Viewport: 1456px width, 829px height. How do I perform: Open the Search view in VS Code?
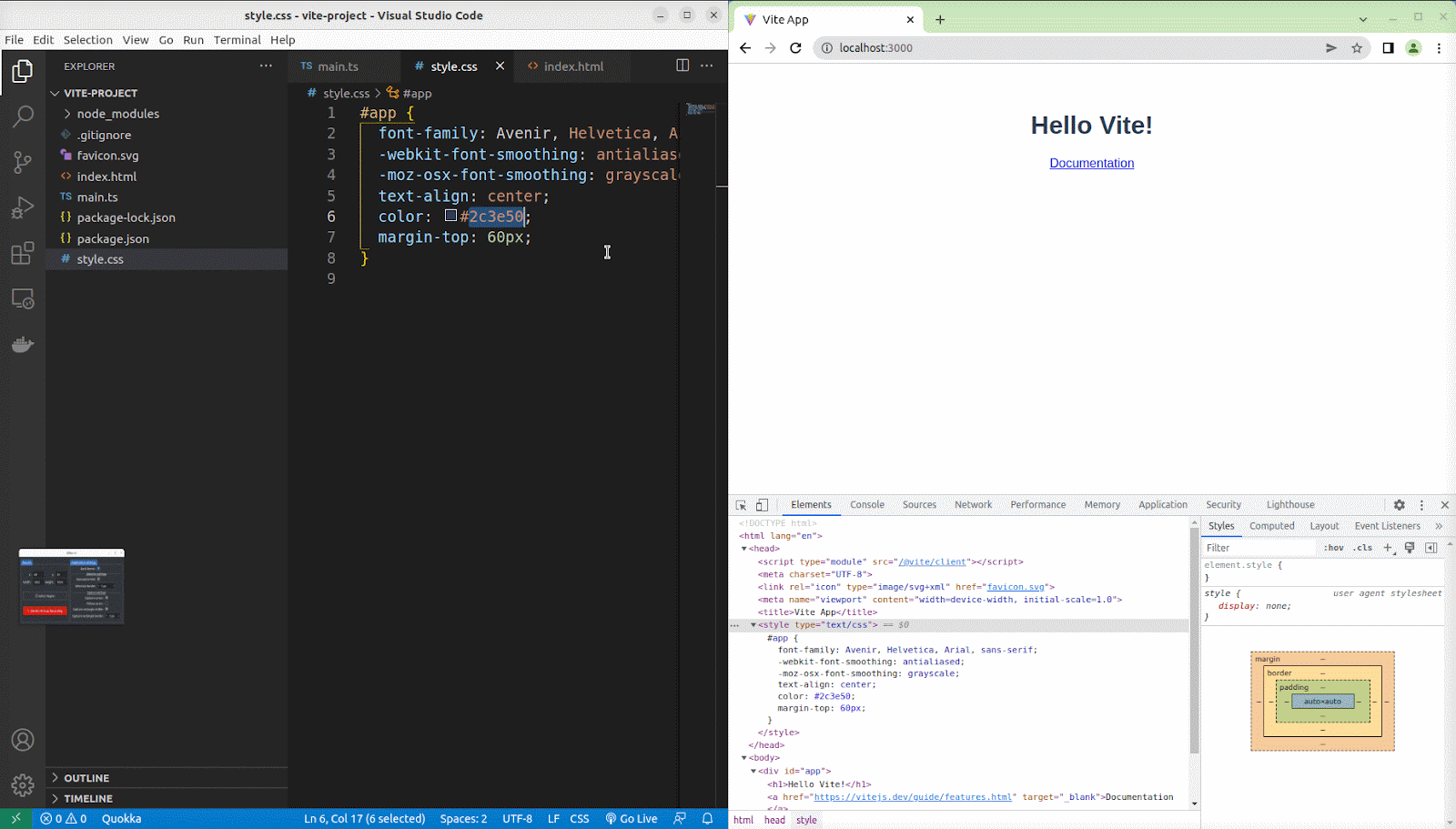click(23, 116)
